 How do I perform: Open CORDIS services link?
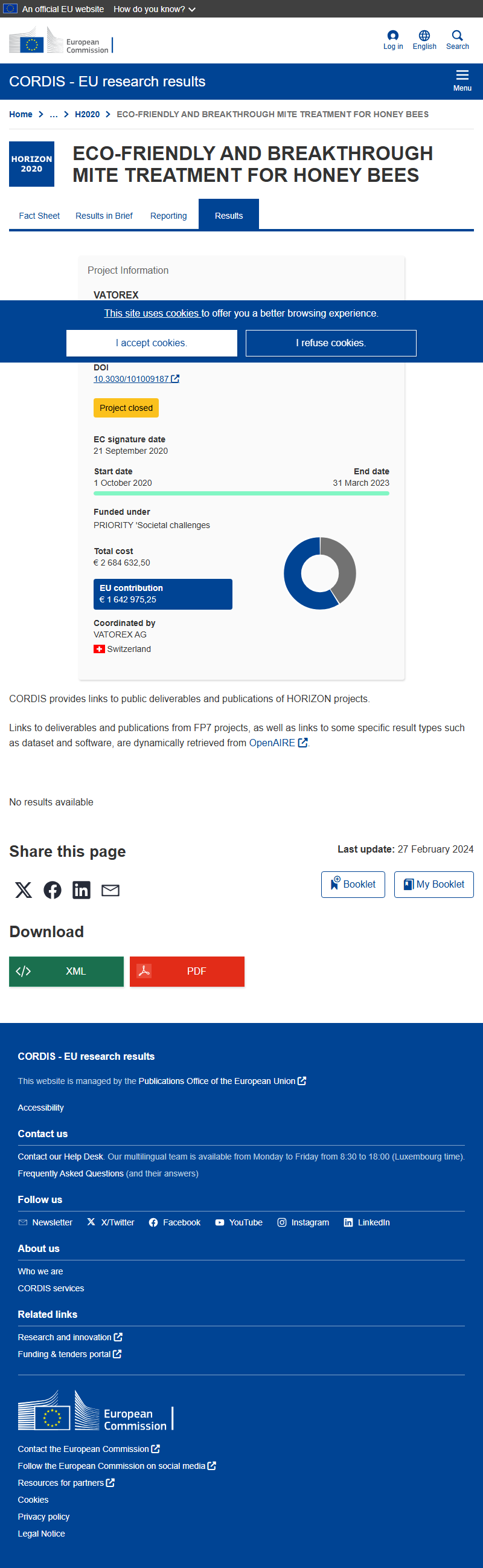[51, 1288]
